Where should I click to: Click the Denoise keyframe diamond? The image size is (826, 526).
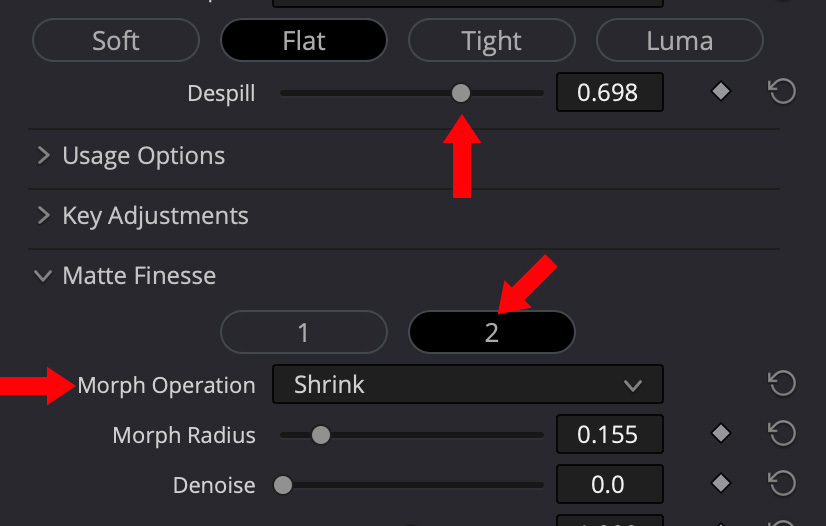point(720,484)
